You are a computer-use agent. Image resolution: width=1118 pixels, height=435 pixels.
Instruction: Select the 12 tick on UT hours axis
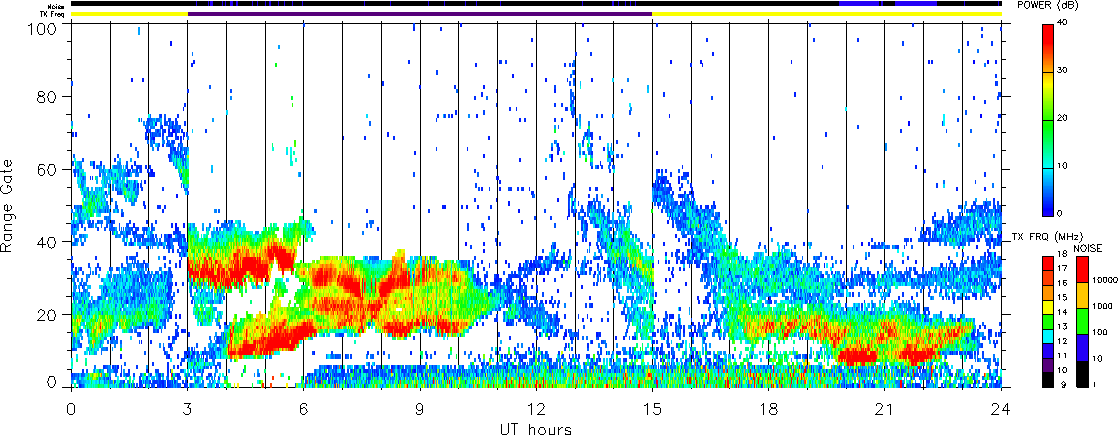coord(536,409)
